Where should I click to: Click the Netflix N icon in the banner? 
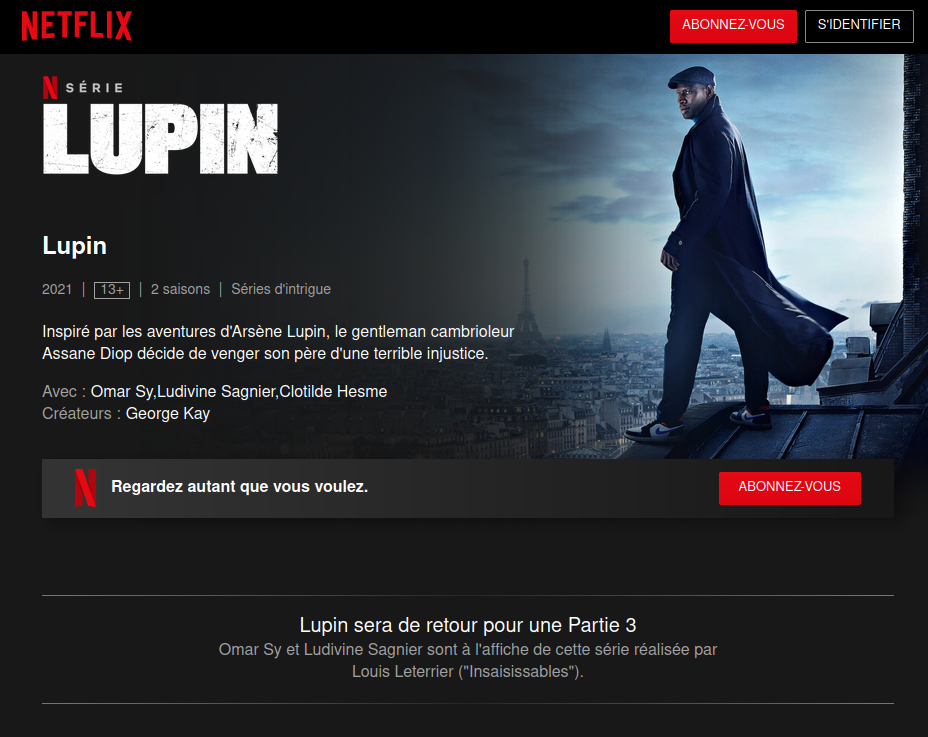tap(85, 488)
